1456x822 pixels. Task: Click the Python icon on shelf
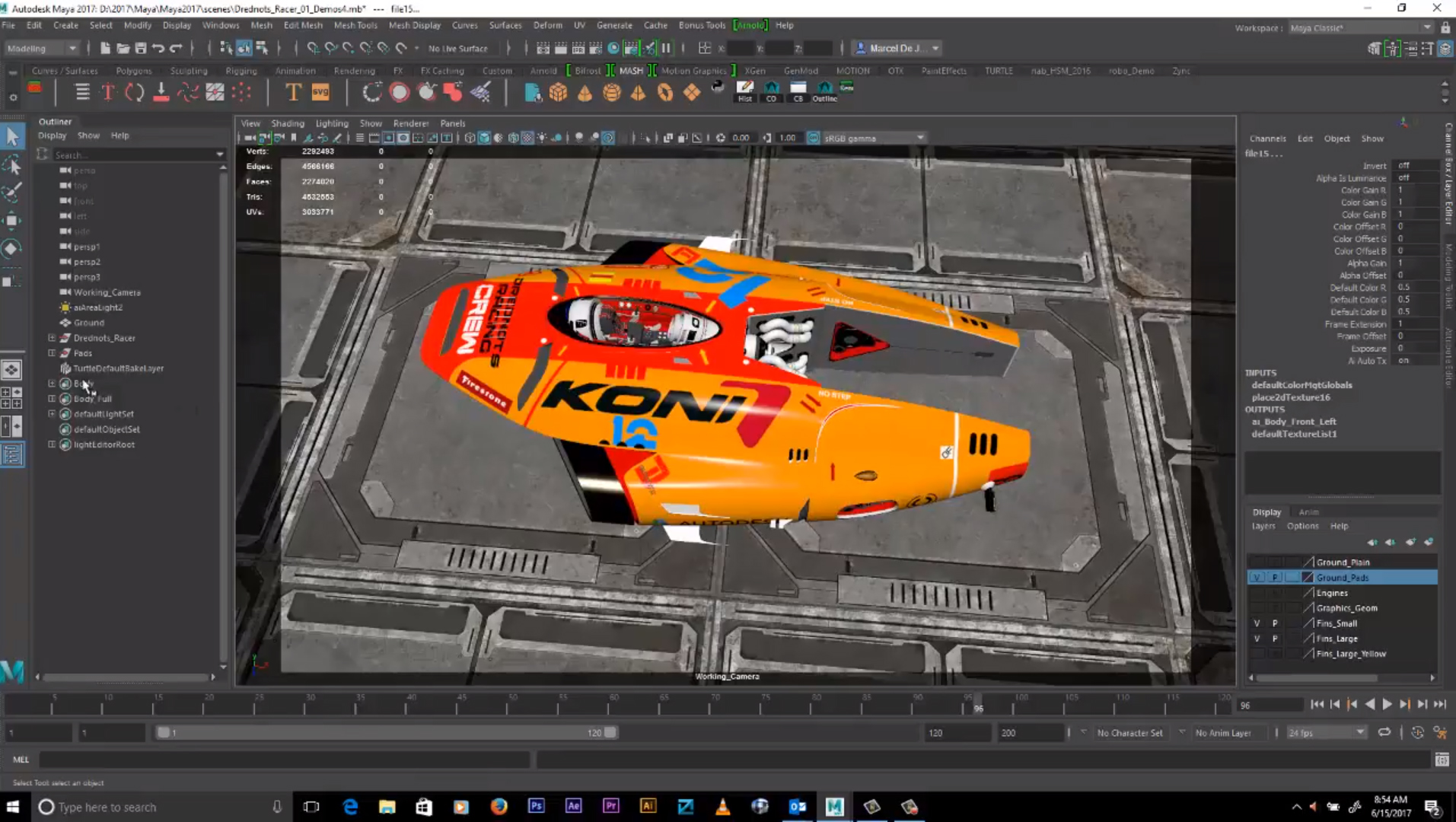[x=718, y=88]
